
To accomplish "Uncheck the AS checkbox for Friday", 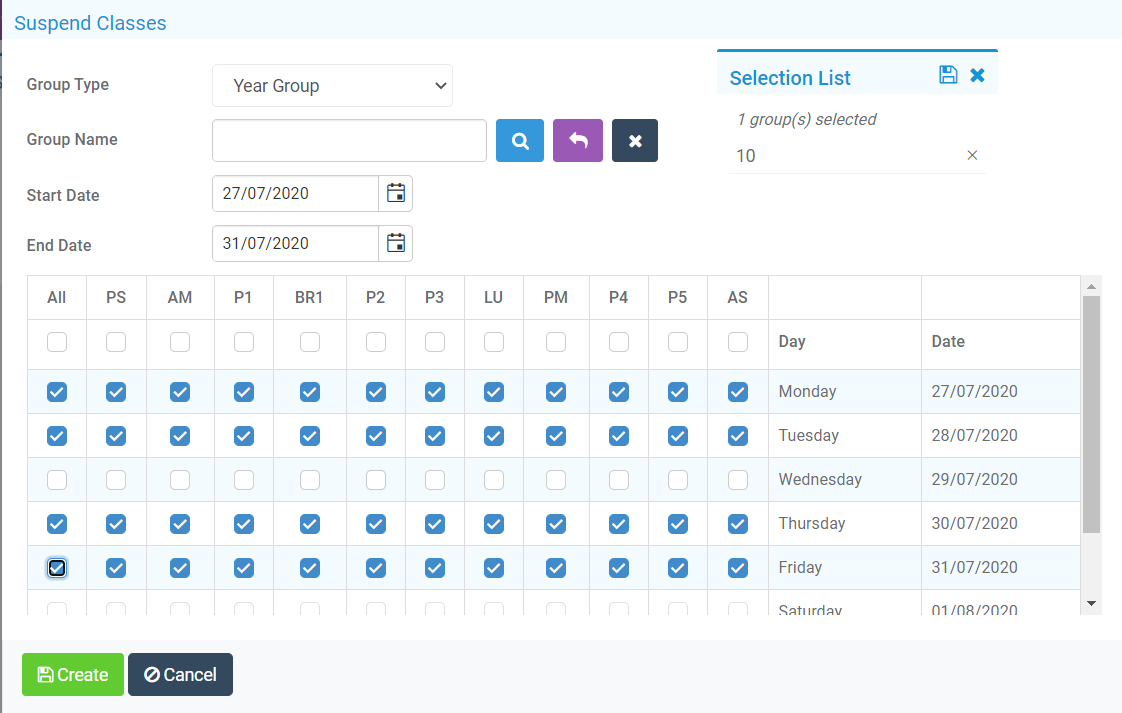I will (738, 568).
